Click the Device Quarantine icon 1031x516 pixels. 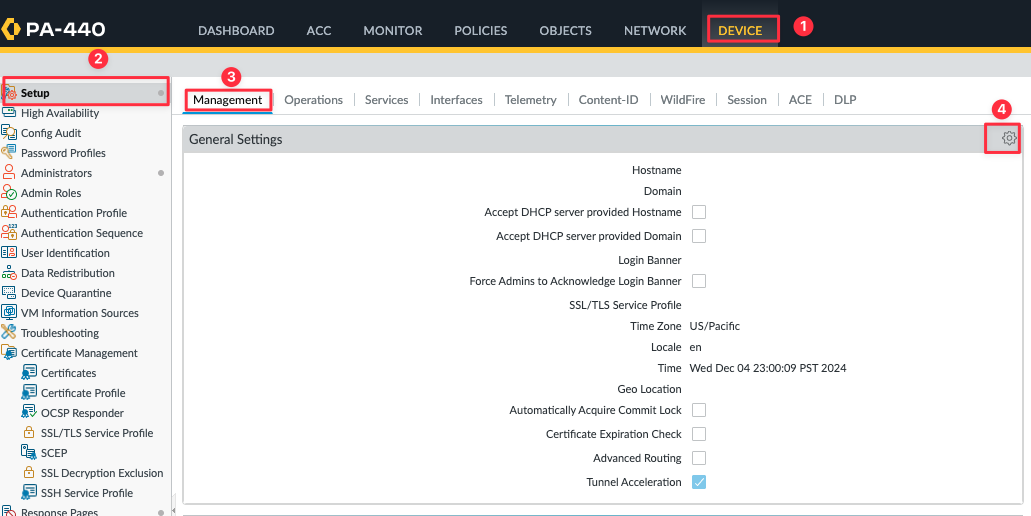[9, 293]
